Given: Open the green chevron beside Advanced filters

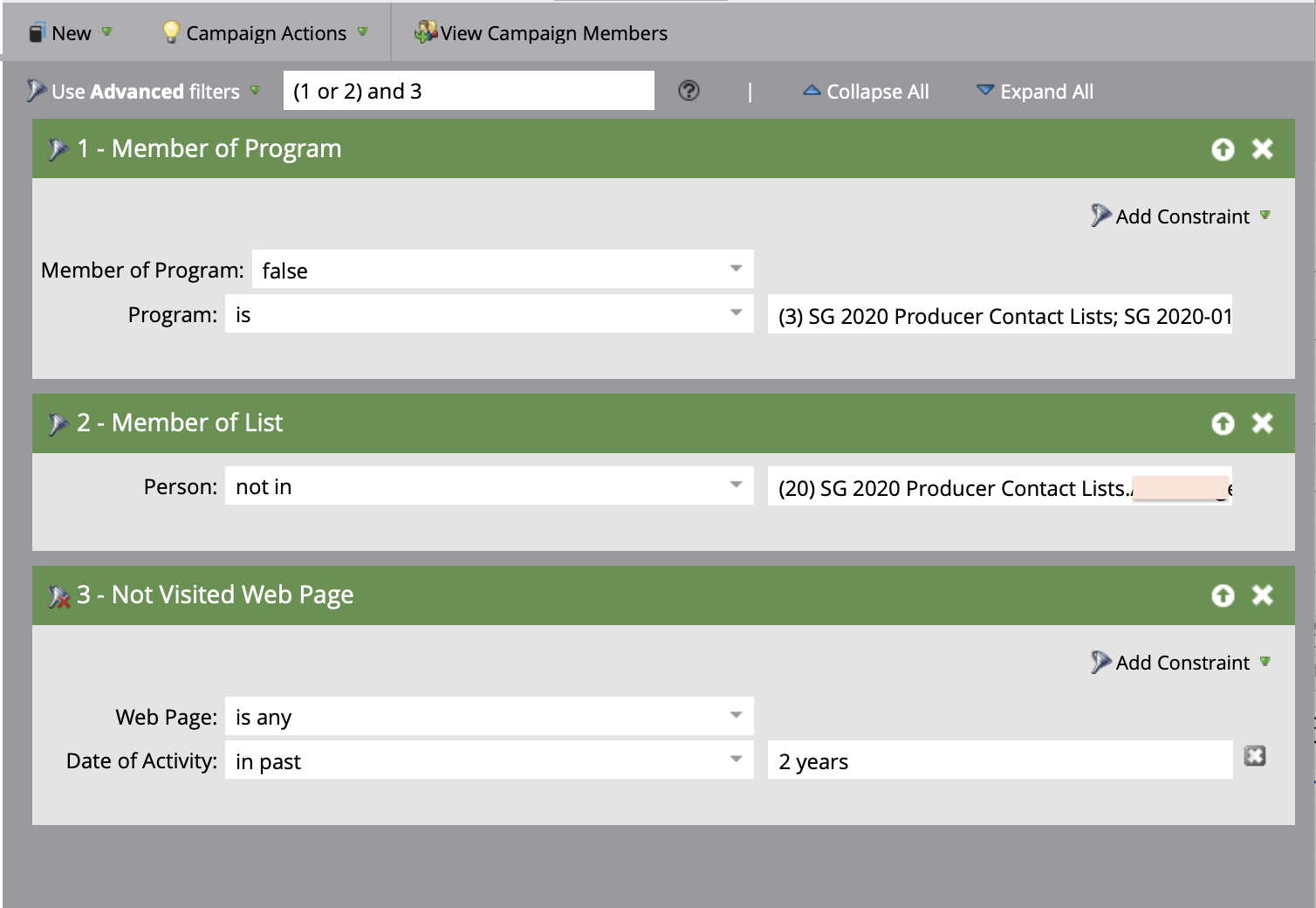Looking at the screenshot, I should [x=255, y=91].
